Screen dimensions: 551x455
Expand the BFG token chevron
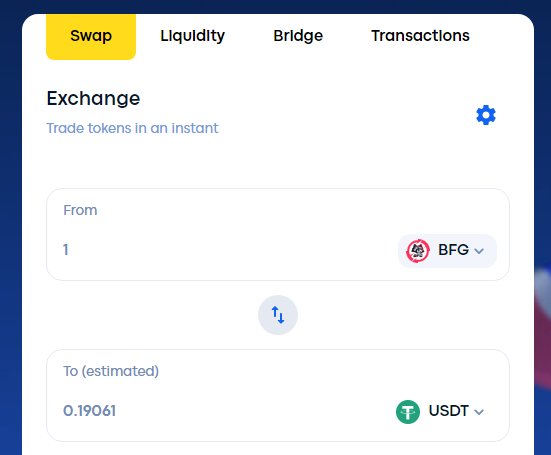pos(479,251)
